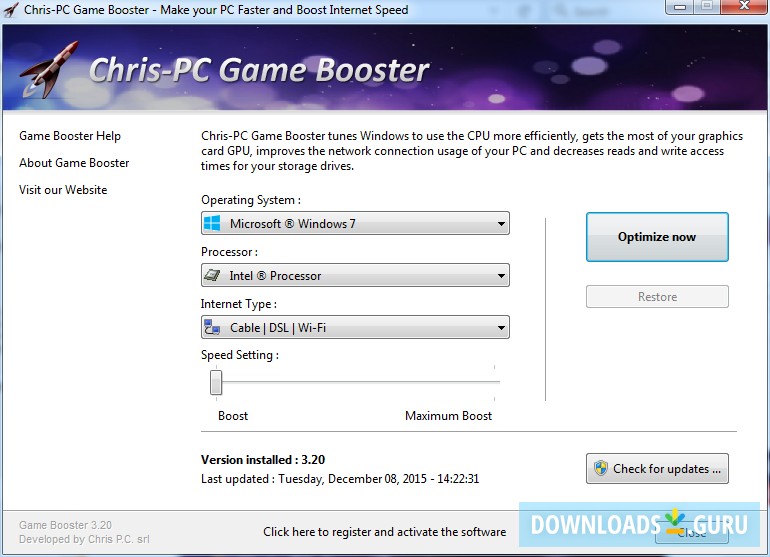Click the Maximum Boost label
The image size is (770, 557).
click(448, 416)
